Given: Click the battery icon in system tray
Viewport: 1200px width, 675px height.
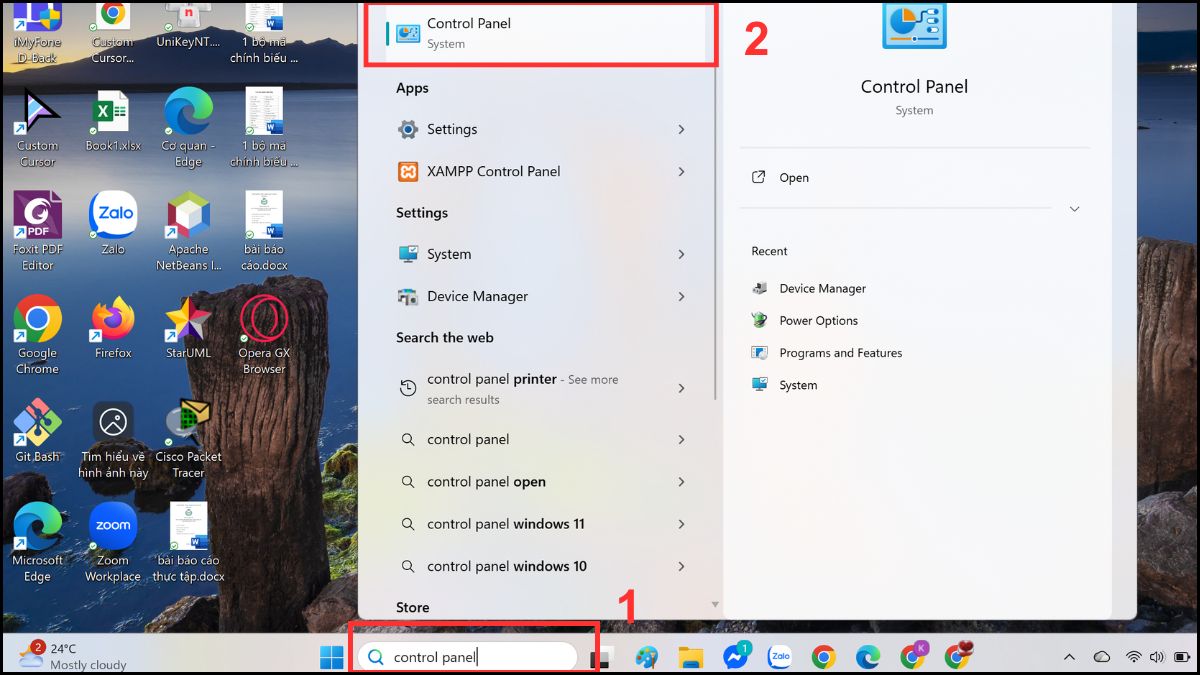Looking at the screenshot, I should (x=1181, y=657).
